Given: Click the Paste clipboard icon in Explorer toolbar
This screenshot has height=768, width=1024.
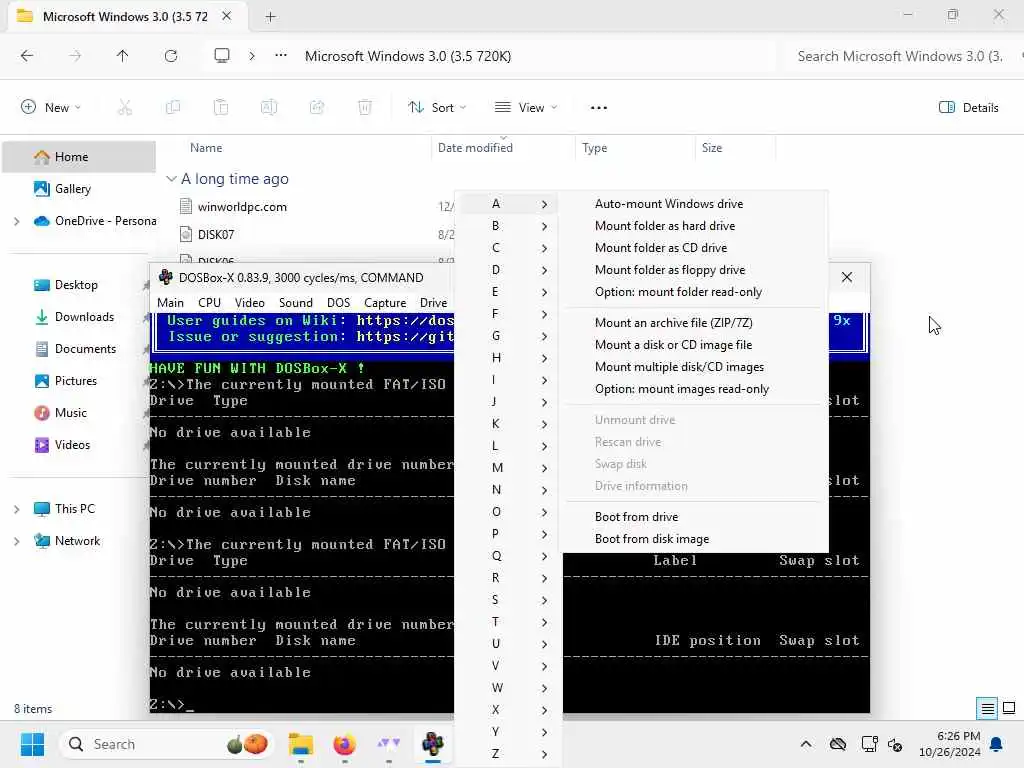Looking at the screenshot, I should pos(221,107).
